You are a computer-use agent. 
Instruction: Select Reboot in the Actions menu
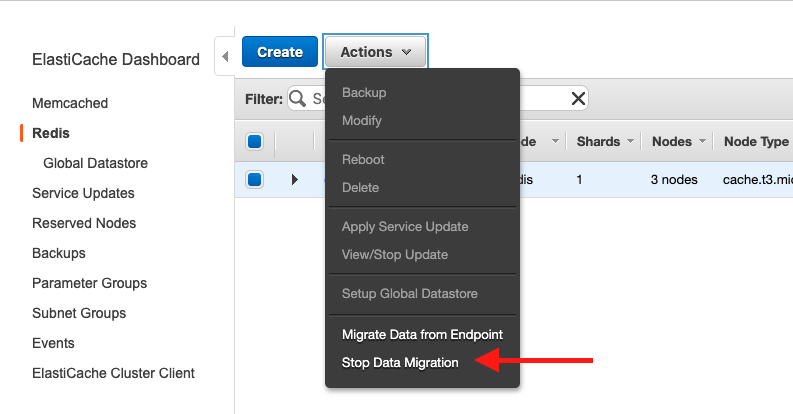(x=363, y=160)
